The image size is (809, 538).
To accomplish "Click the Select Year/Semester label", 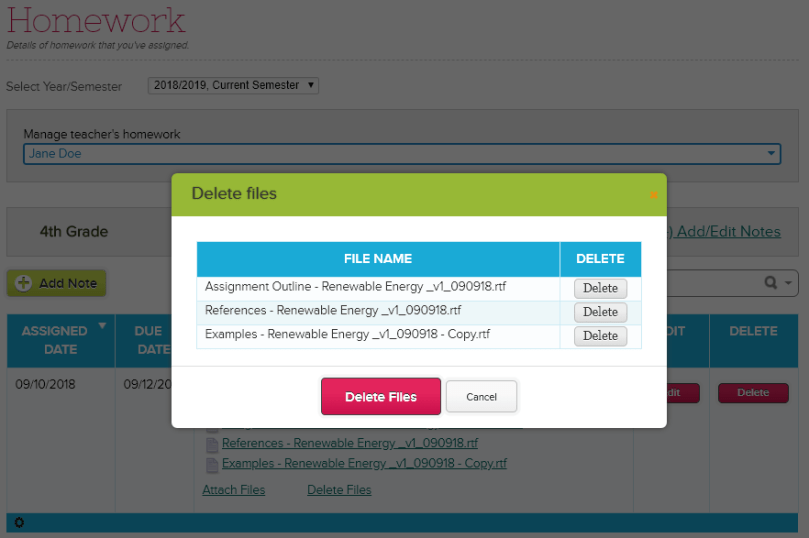I will [64, 87].
